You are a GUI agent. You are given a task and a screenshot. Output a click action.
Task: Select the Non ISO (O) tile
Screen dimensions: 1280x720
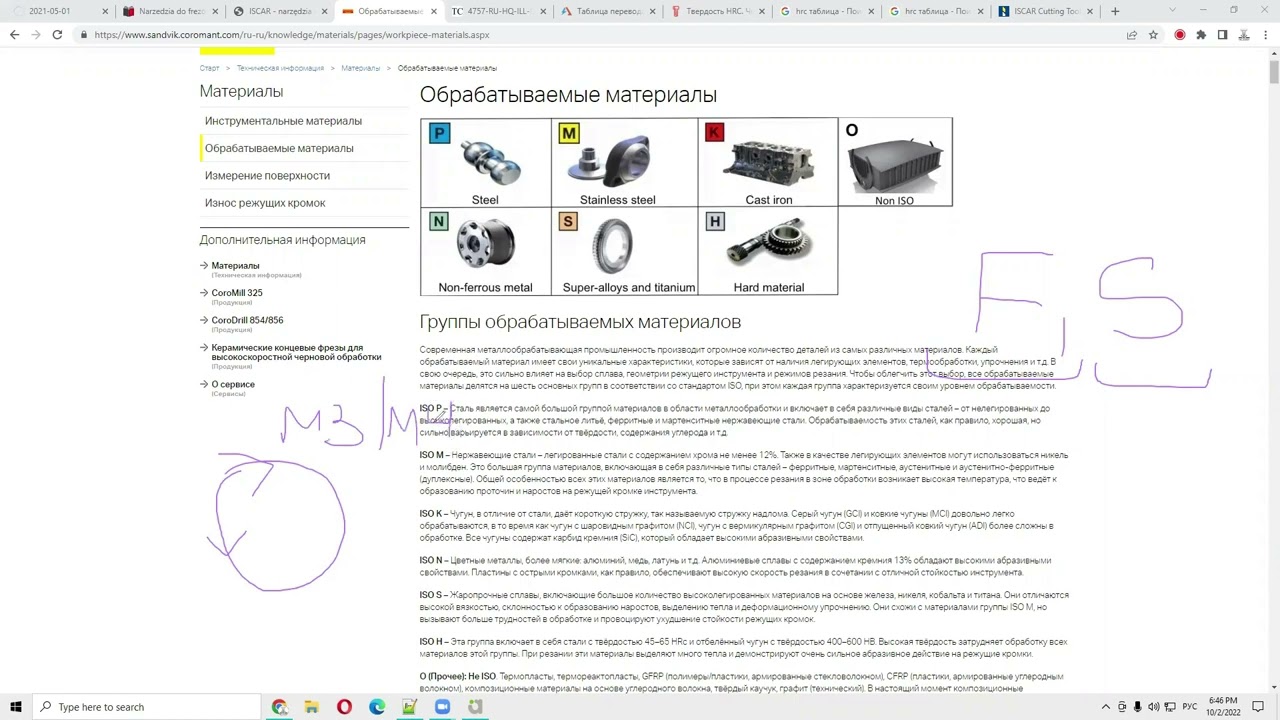click(x=895, y=162)
